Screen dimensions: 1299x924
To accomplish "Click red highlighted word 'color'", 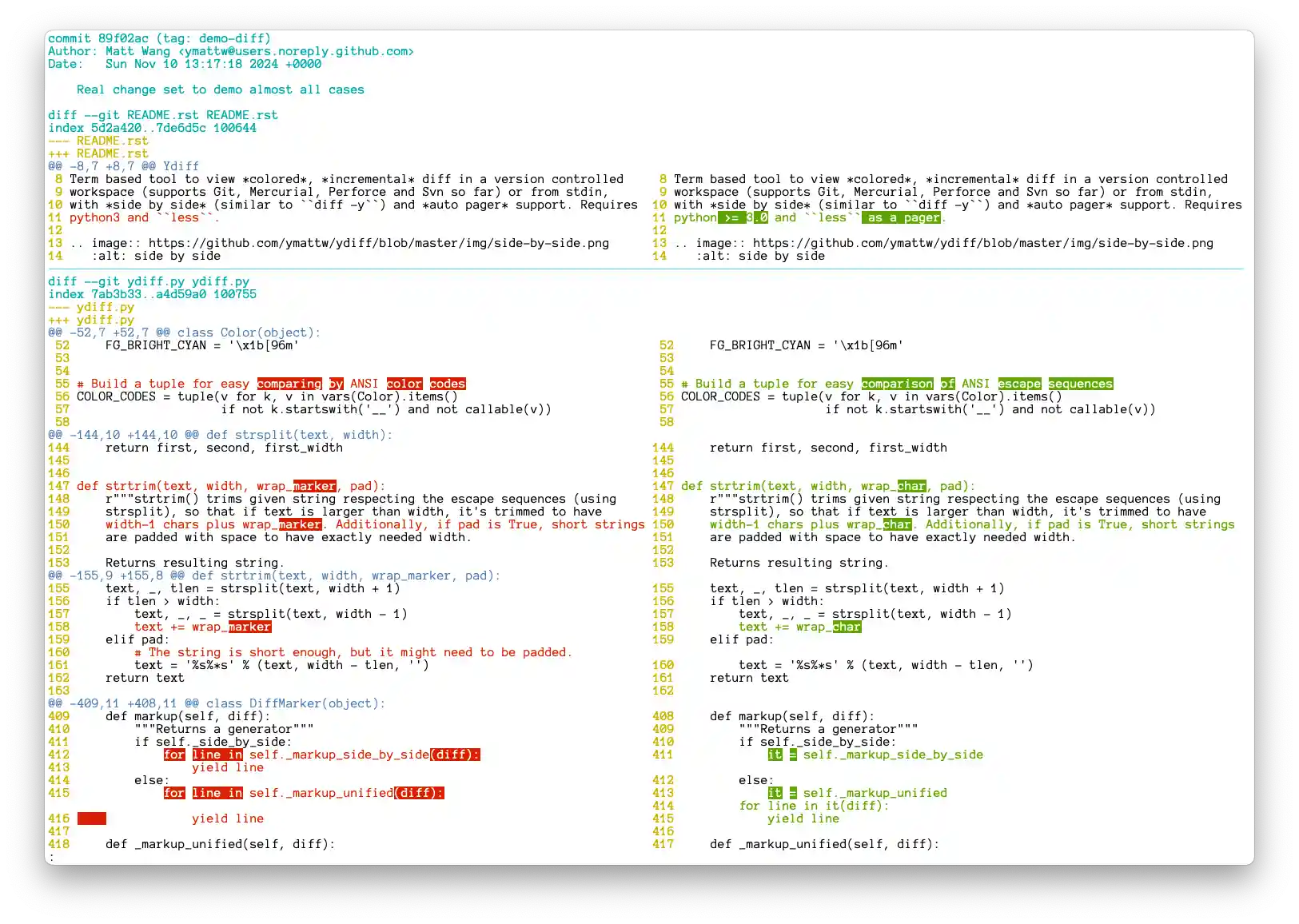I will [404, 384].
